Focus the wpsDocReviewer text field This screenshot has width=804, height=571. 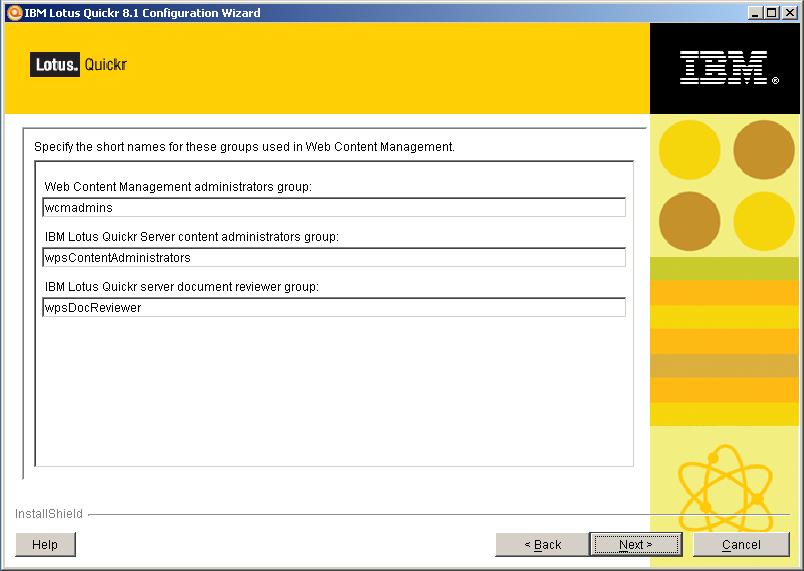tap(334, 308)
